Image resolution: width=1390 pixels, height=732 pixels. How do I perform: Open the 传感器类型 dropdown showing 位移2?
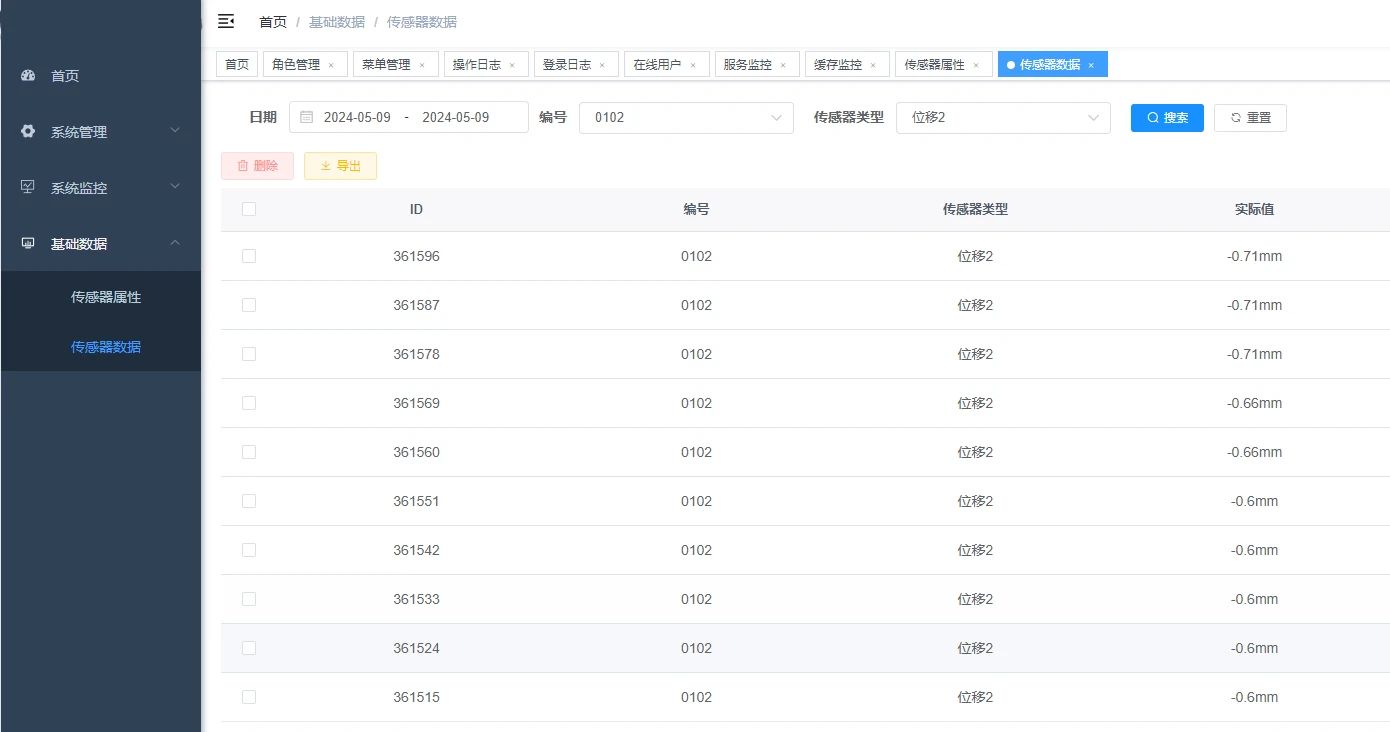click(x=1003, y=117)
